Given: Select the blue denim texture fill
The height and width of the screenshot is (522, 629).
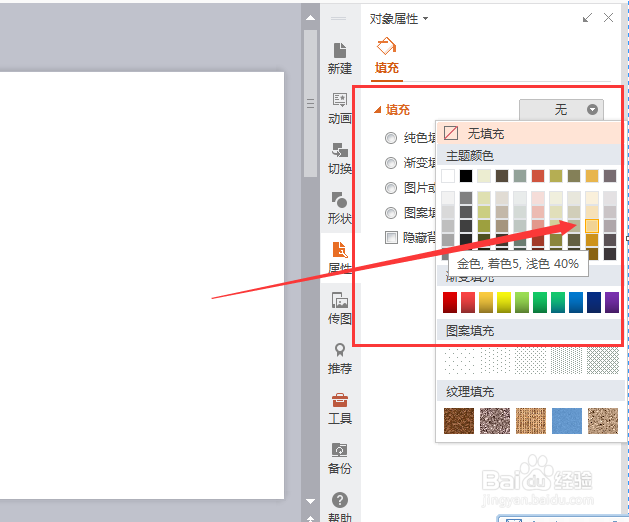Looking at the screenshot, I should coord(567,421).
